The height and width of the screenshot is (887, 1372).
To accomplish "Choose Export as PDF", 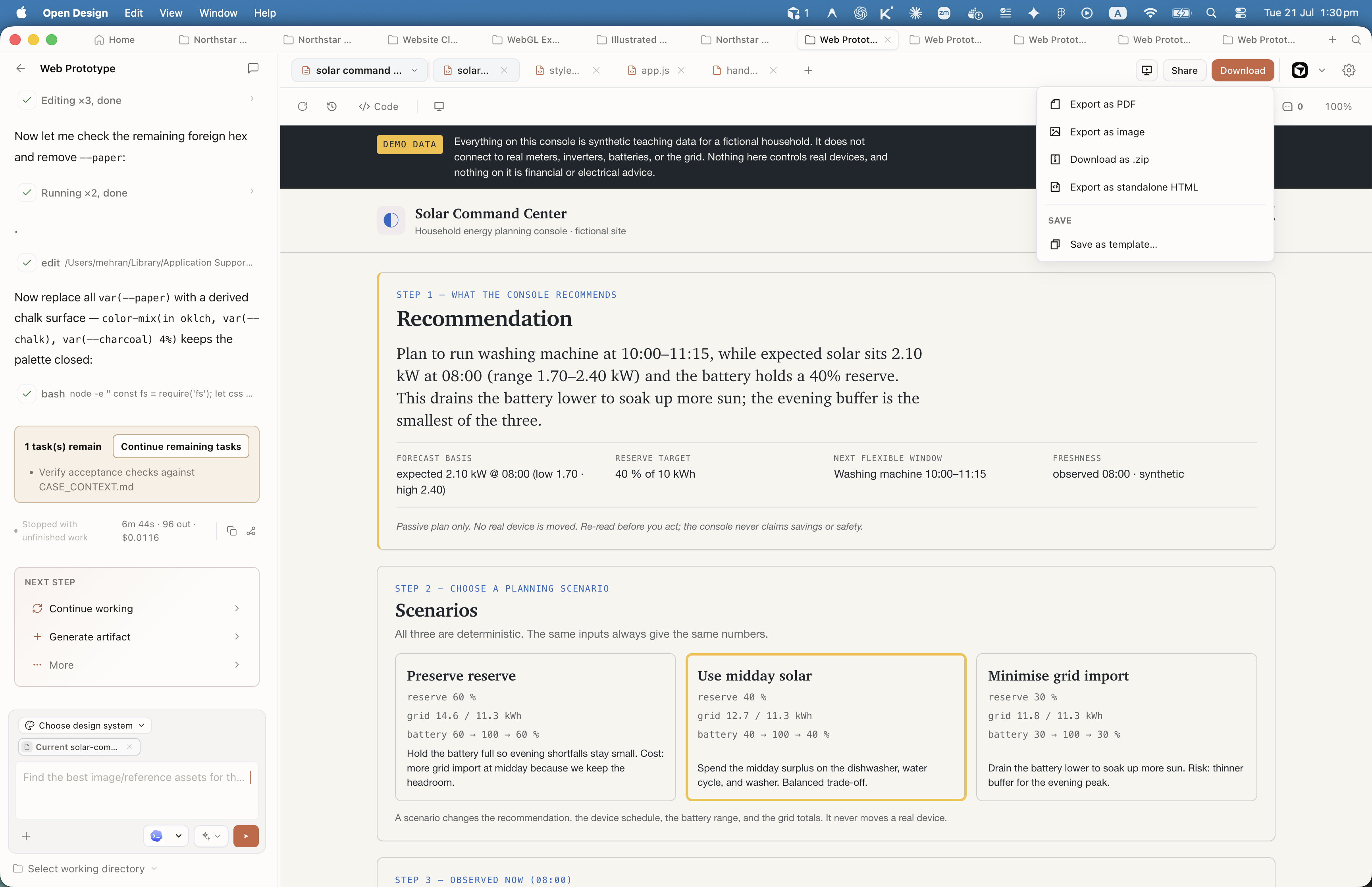I will (1155, 104).
